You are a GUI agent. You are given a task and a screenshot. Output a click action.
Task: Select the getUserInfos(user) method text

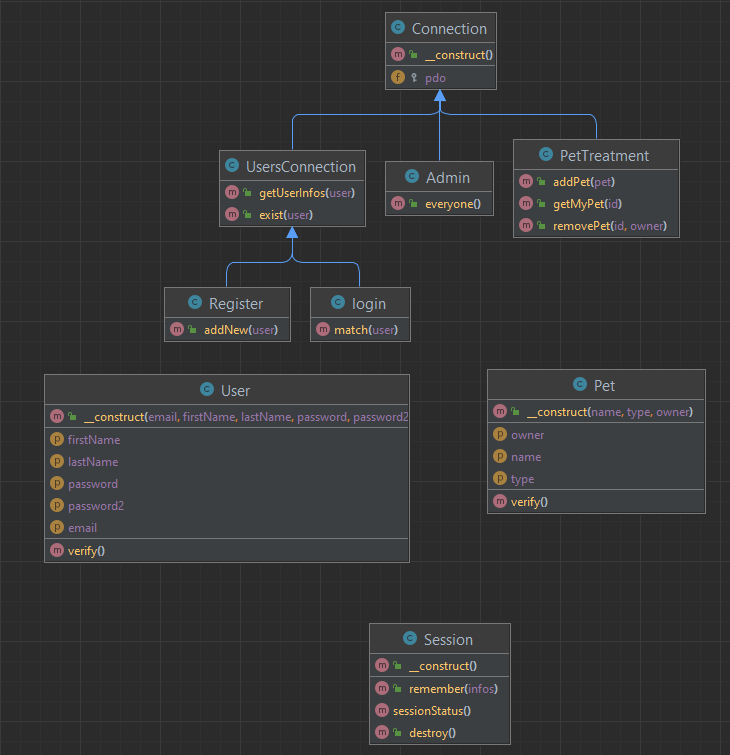[307, 193]
